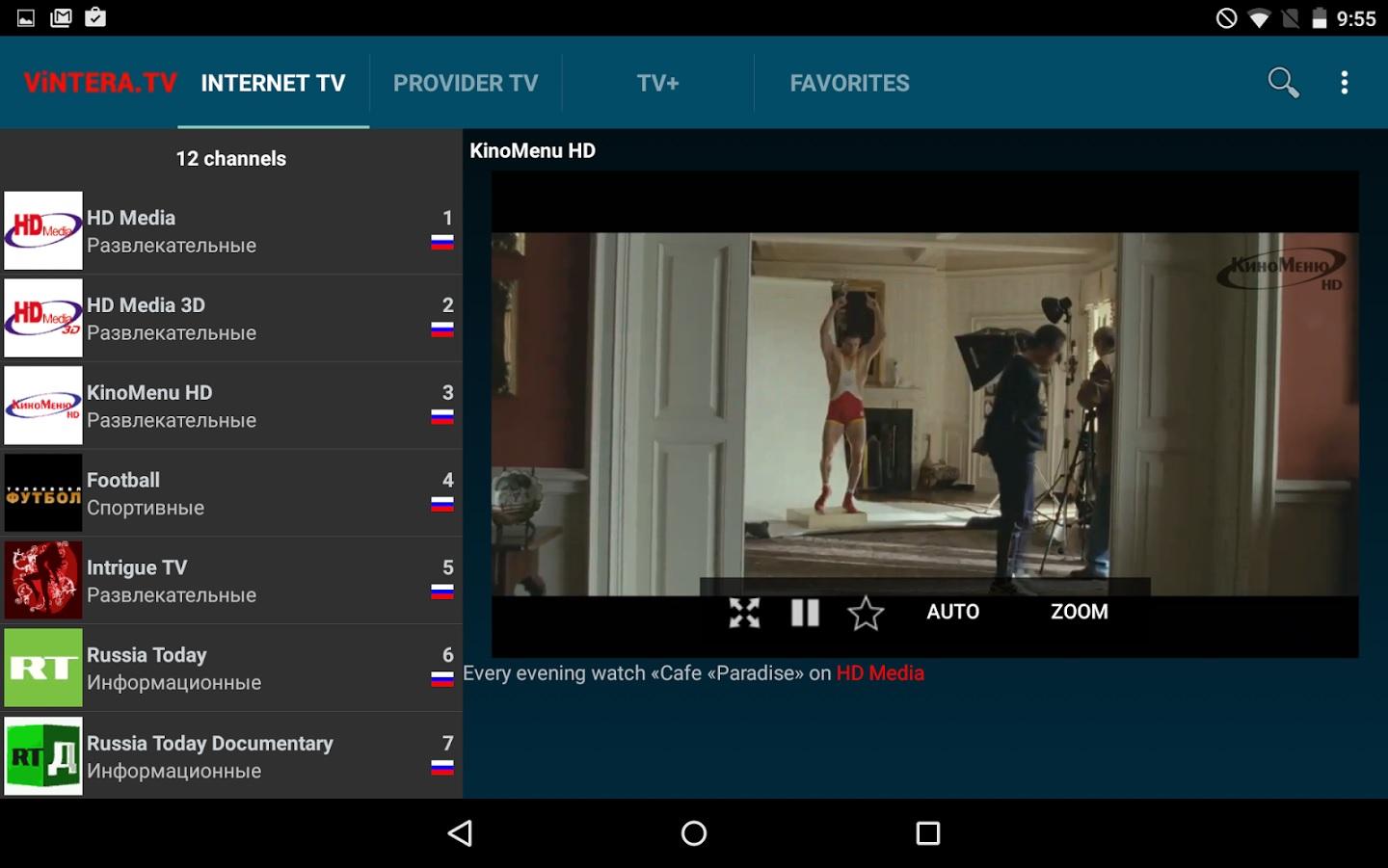Click the Russia Today RT logo

pos(43,667)
